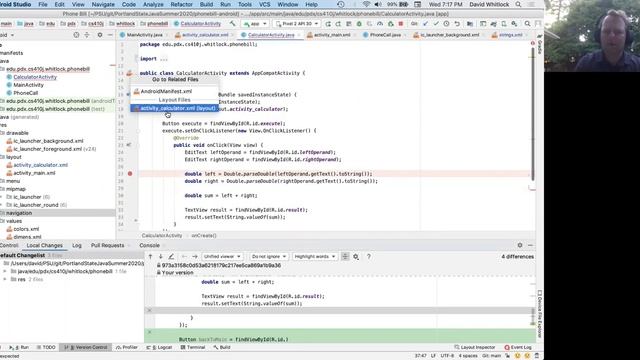640x360 pixels.
Task: Click the Make Project hammer icon
Action: [x=233, y=24]
